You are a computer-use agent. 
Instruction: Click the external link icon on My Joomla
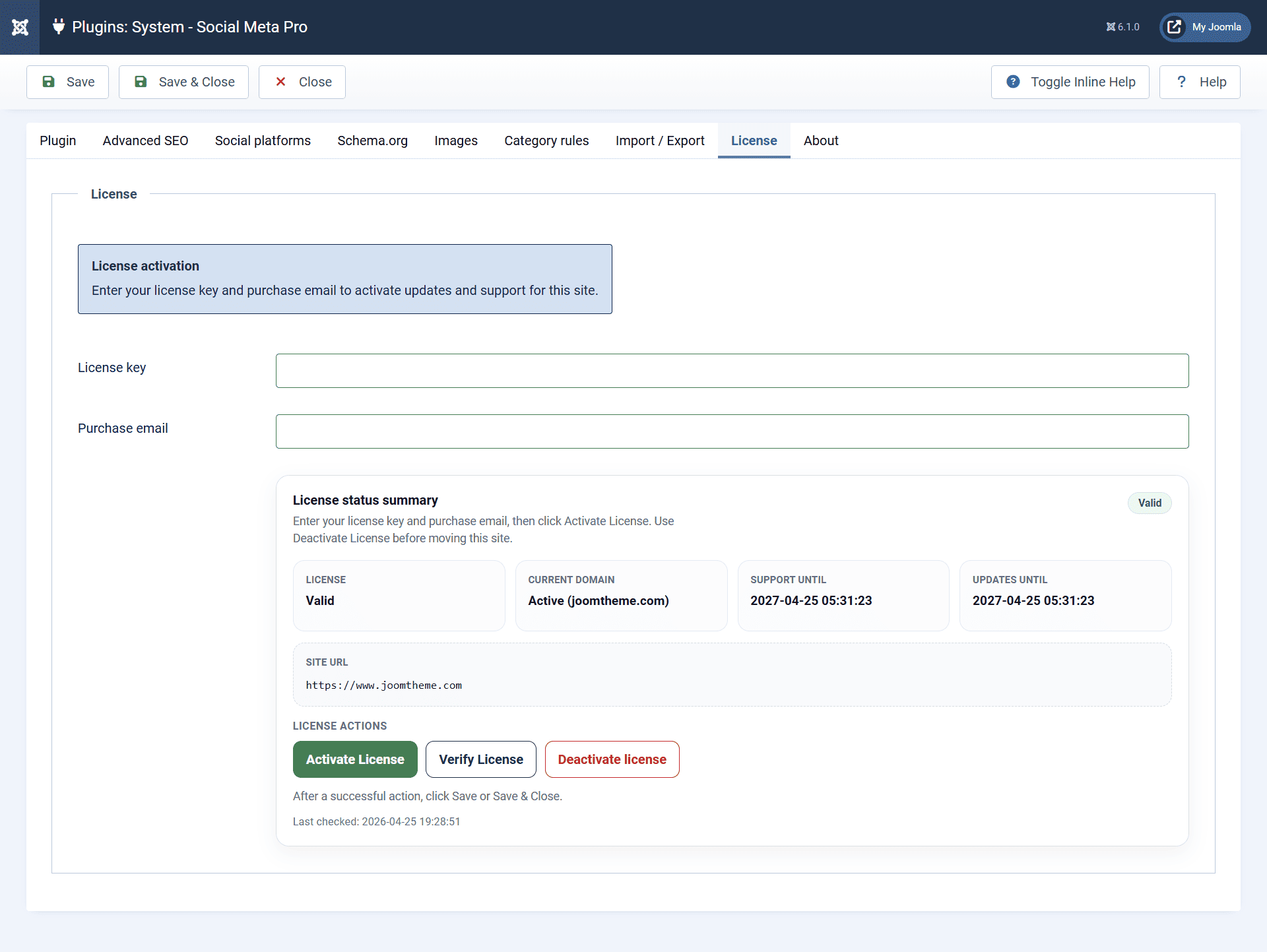pos(1175,27)
